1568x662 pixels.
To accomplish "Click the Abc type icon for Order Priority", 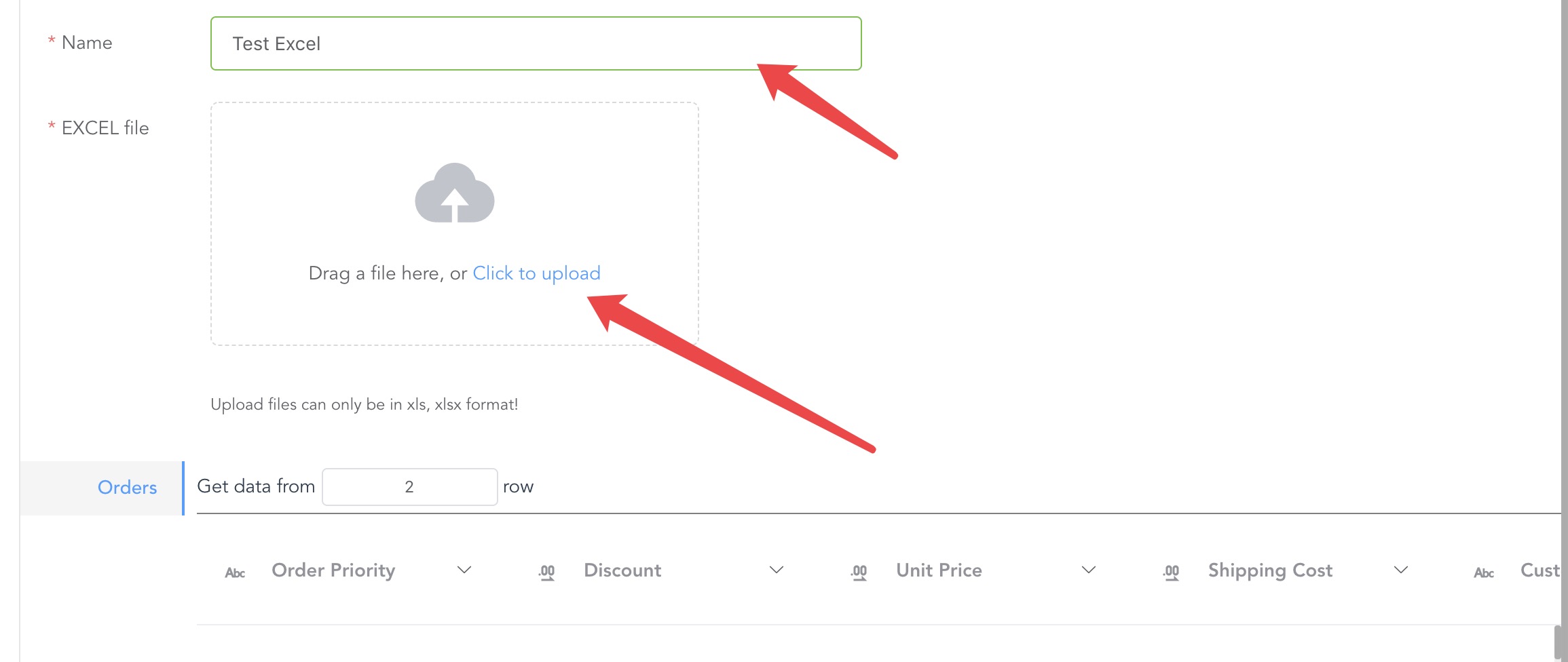I will tap(235, 572).
